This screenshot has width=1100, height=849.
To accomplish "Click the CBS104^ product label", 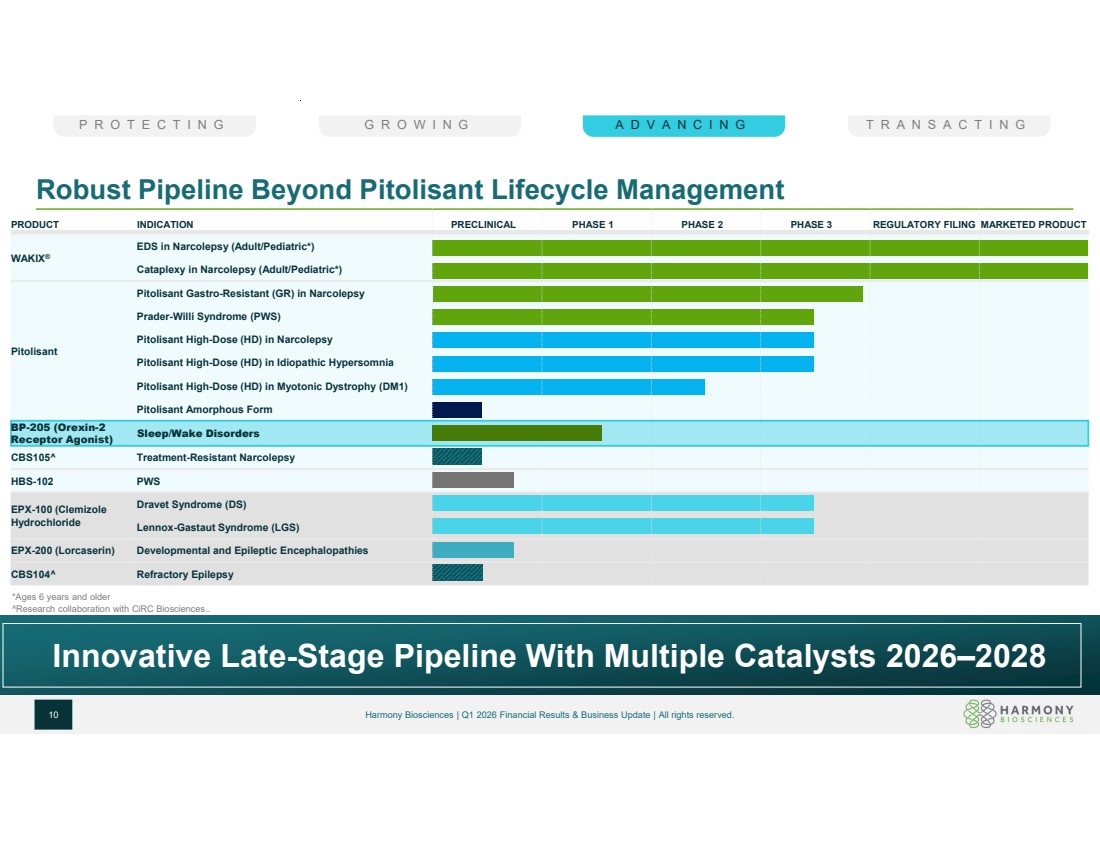I will [33, 575].
